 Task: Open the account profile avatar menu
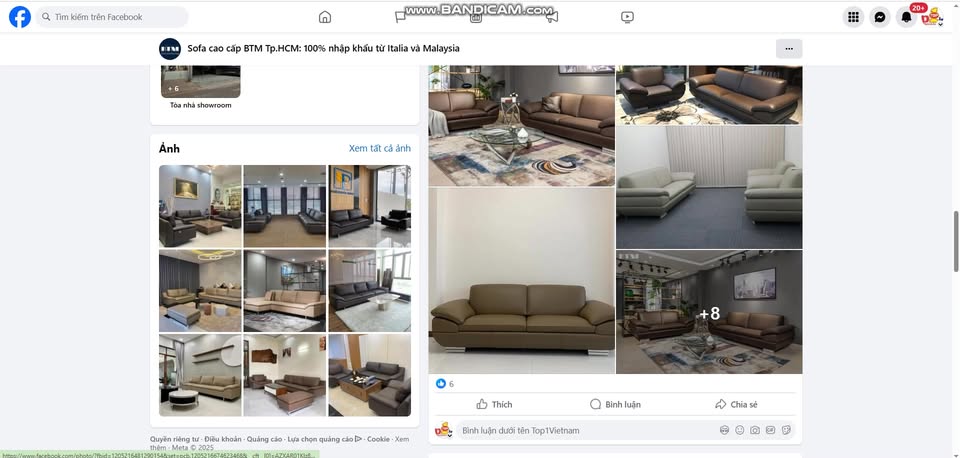932,17
